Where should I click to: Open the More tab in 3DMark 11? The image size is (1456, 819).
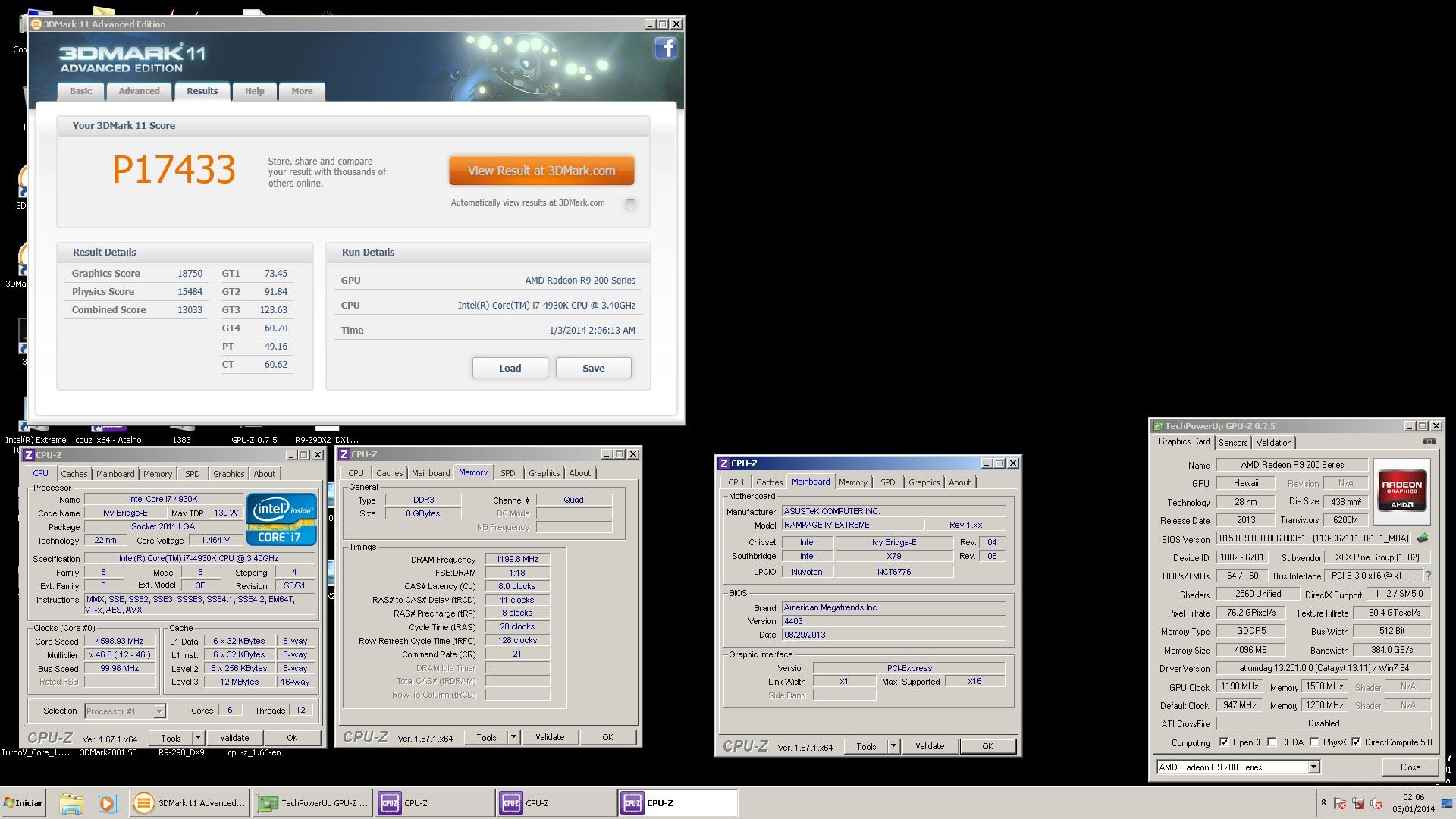pyautogui.click(x=302, y=91)
